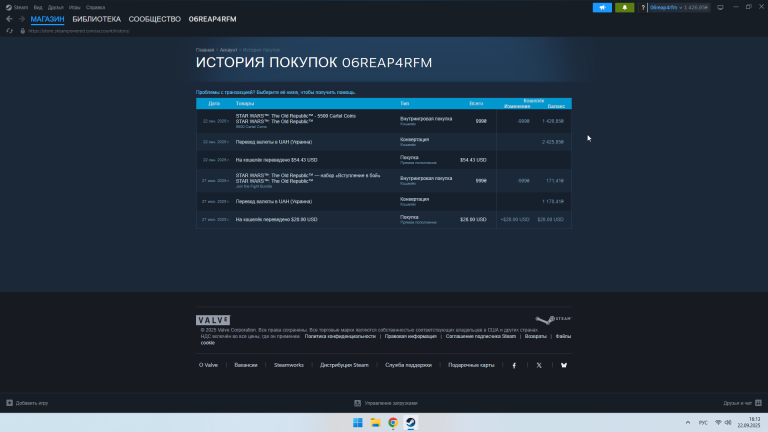Screen dimensions: 768x432
Task: Open Steam's Facebook page icon
Action: (514, 365)
